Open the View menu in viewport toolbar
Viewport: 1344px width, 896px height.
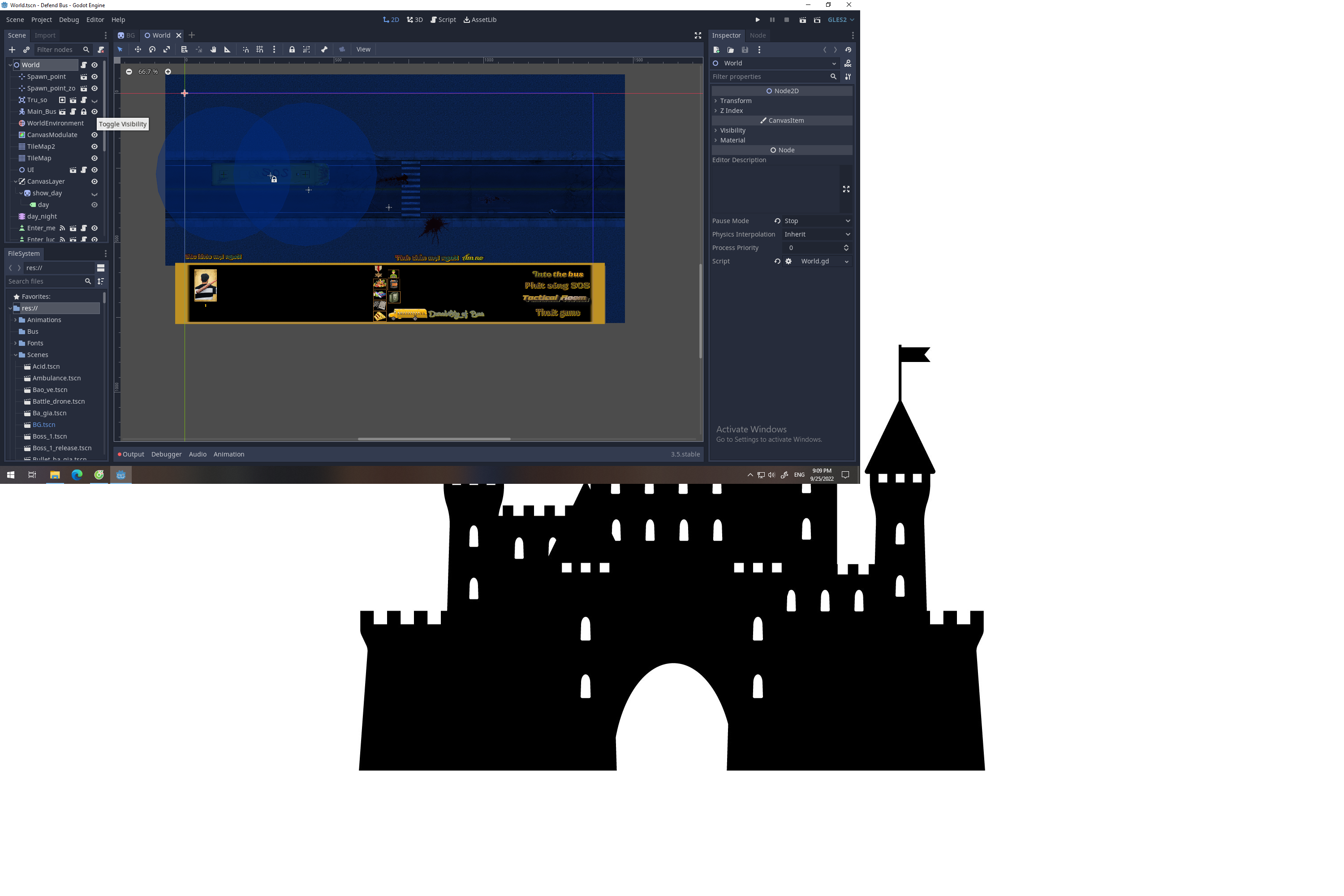point(363,49)
